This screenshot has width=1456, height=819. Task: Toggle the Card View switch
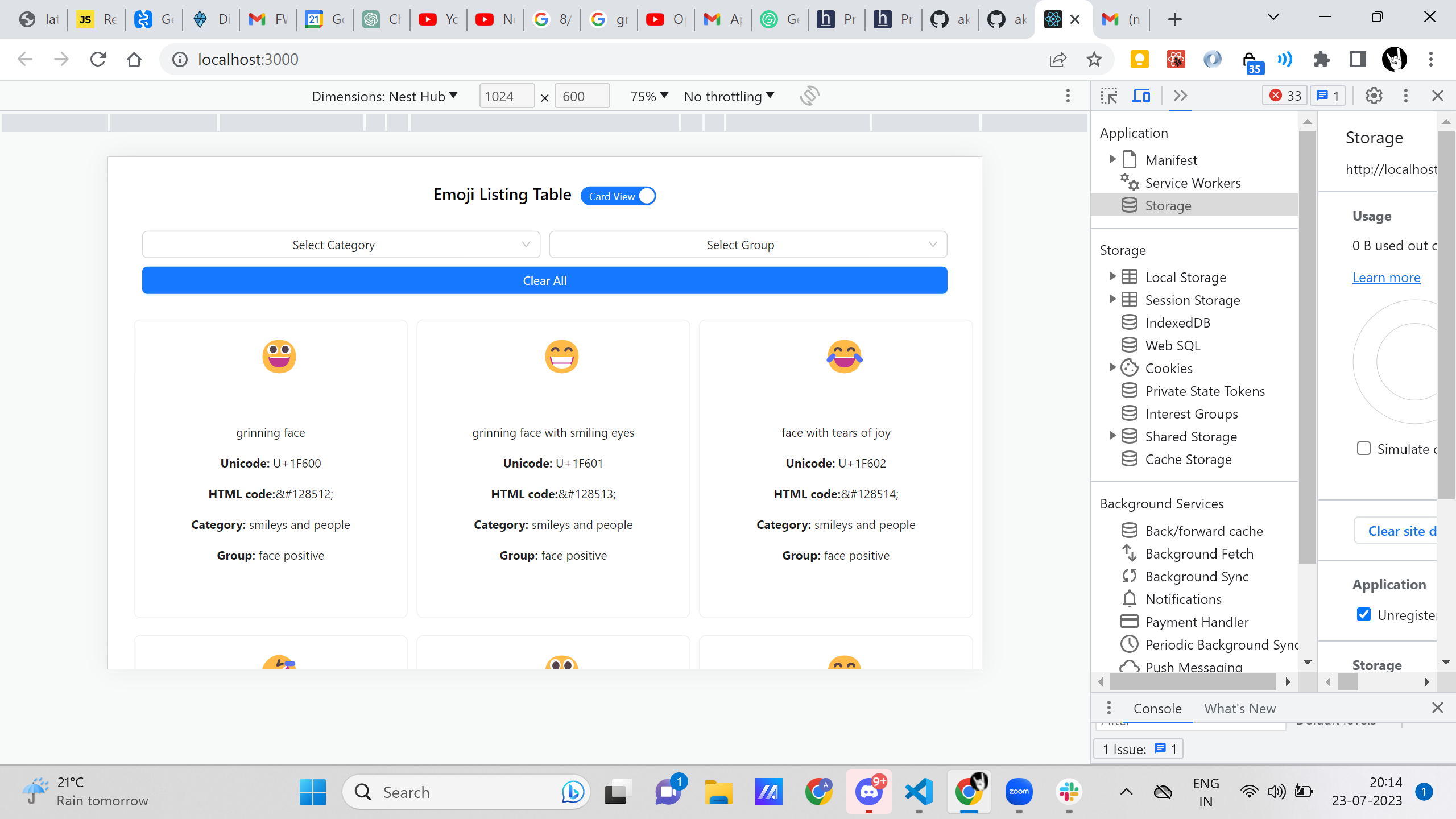click(x=618, y=196)
